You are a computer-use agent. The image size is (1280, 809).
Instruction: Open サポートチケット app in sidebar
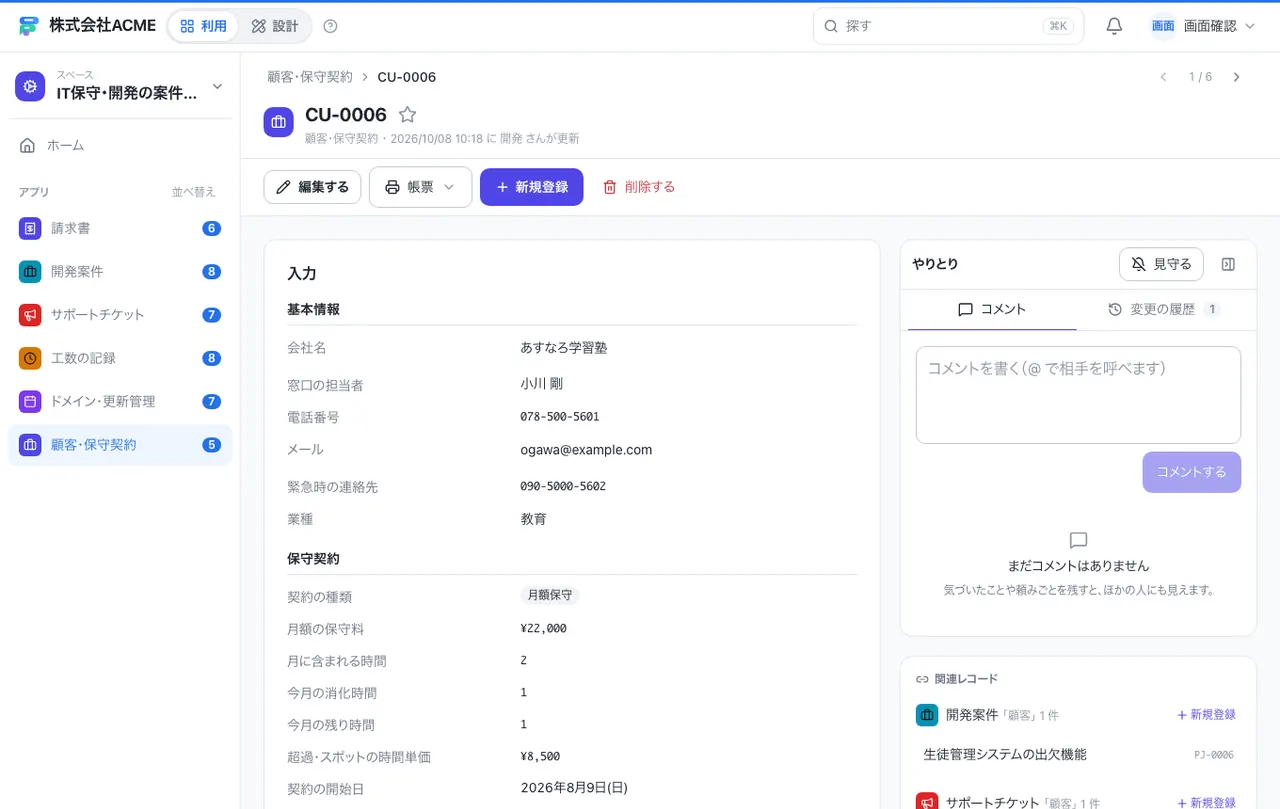[120, 315]
